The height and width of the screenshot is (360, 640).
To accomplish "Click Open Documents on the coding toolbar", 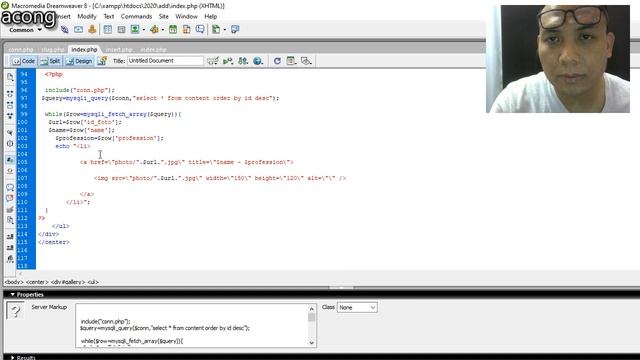I will (x=10, y=77).
